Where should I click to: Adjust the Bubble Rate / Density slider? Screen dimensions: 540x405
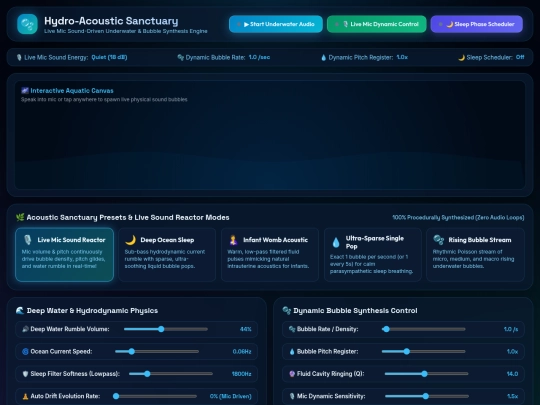tap(424, 329)
